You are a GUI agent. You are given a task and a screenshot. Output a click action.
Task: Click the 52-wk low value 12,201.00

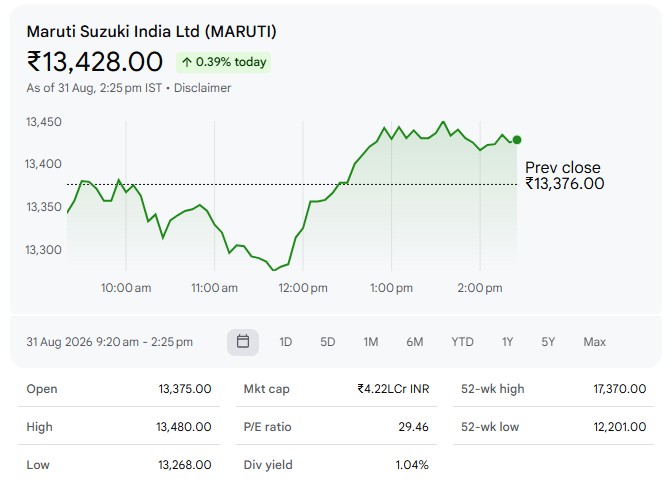click(x=619, y=427)
